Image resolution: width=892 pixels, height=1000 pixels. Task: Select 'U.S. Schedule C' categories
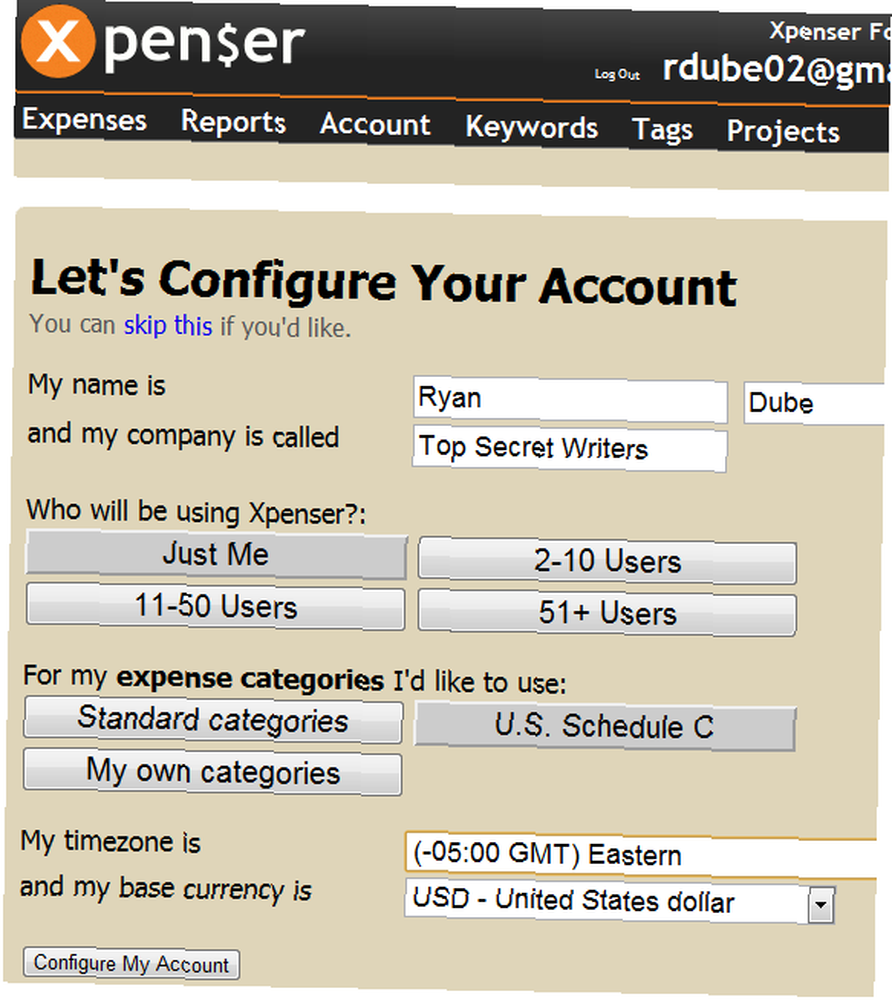click(605, 726)
